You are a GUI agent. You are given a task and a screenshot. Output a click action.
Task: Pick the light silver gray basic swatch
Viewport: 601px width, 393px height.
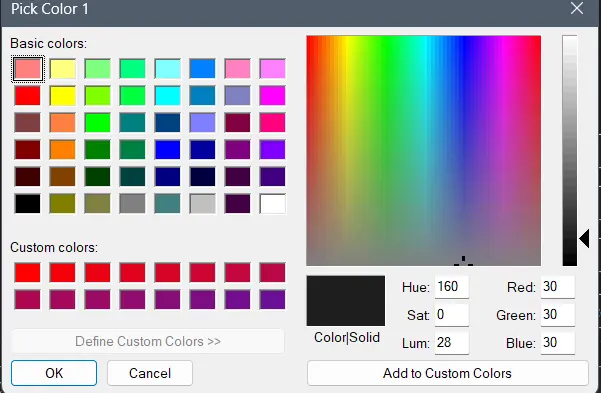point(202,204)
